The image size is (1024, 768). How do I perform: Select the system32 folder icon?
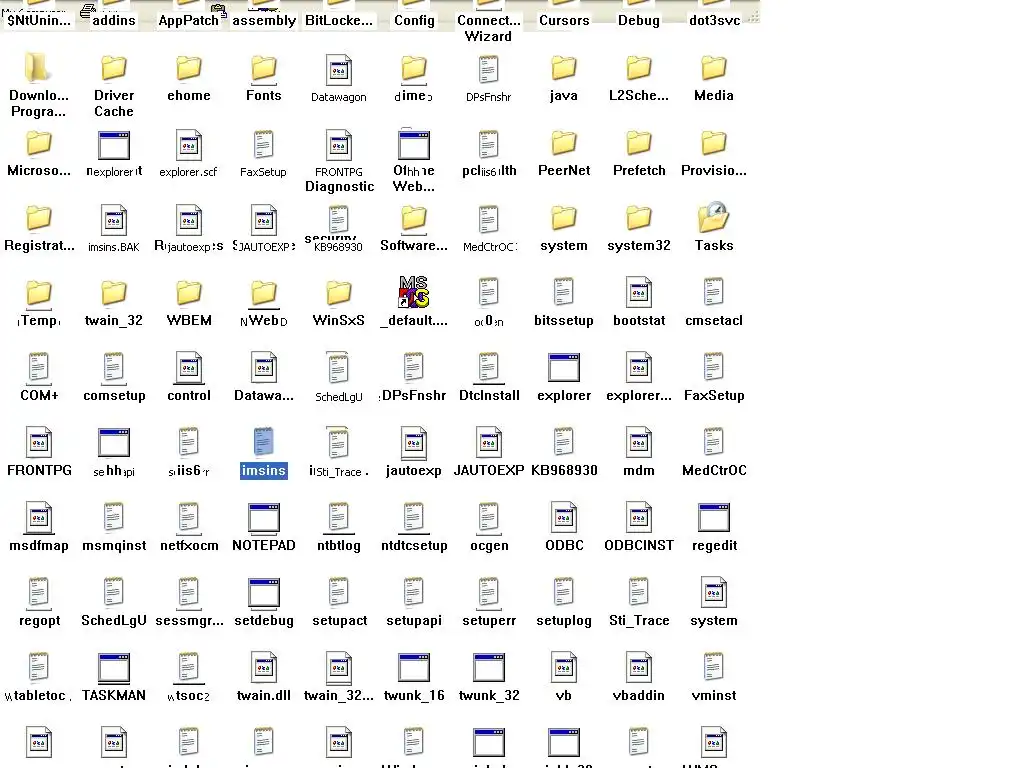pos(639,218)
